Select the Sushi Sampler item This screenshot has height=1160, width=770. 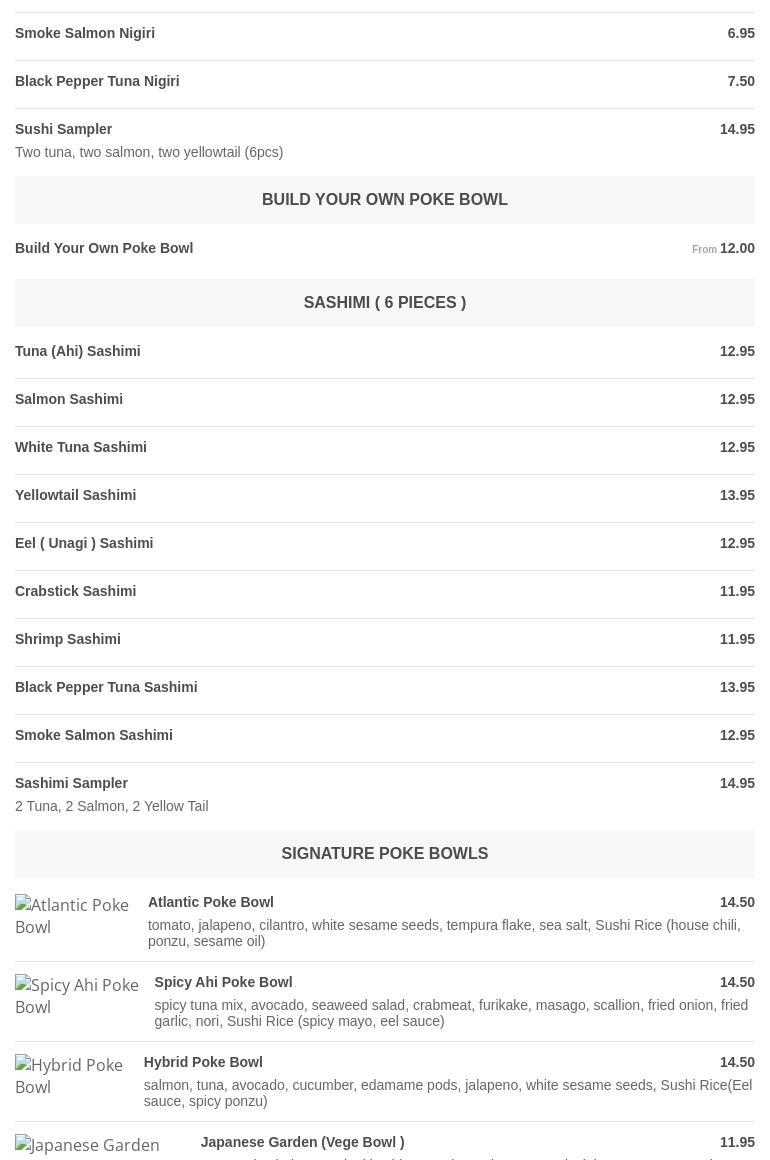385,141
